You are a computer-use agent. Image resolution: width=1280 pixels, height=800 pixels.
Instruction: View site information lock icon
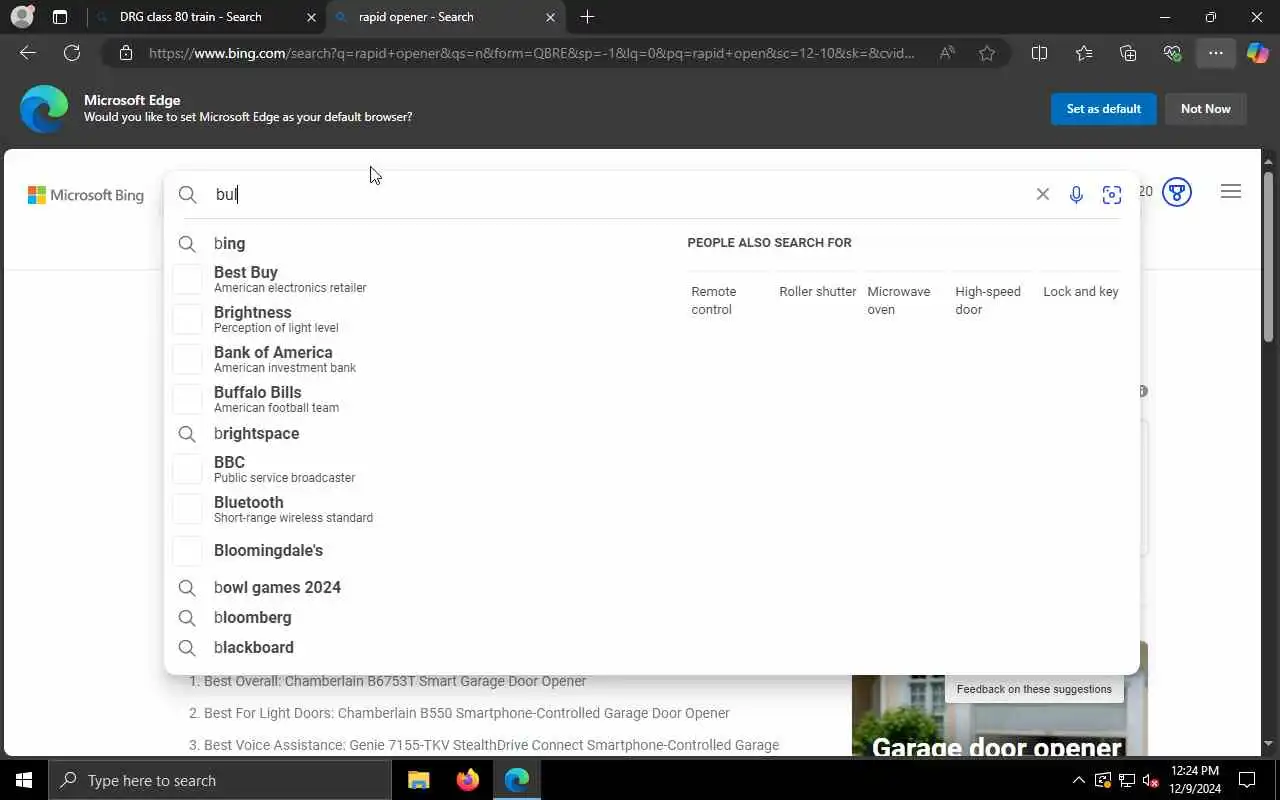click(126, 53)
